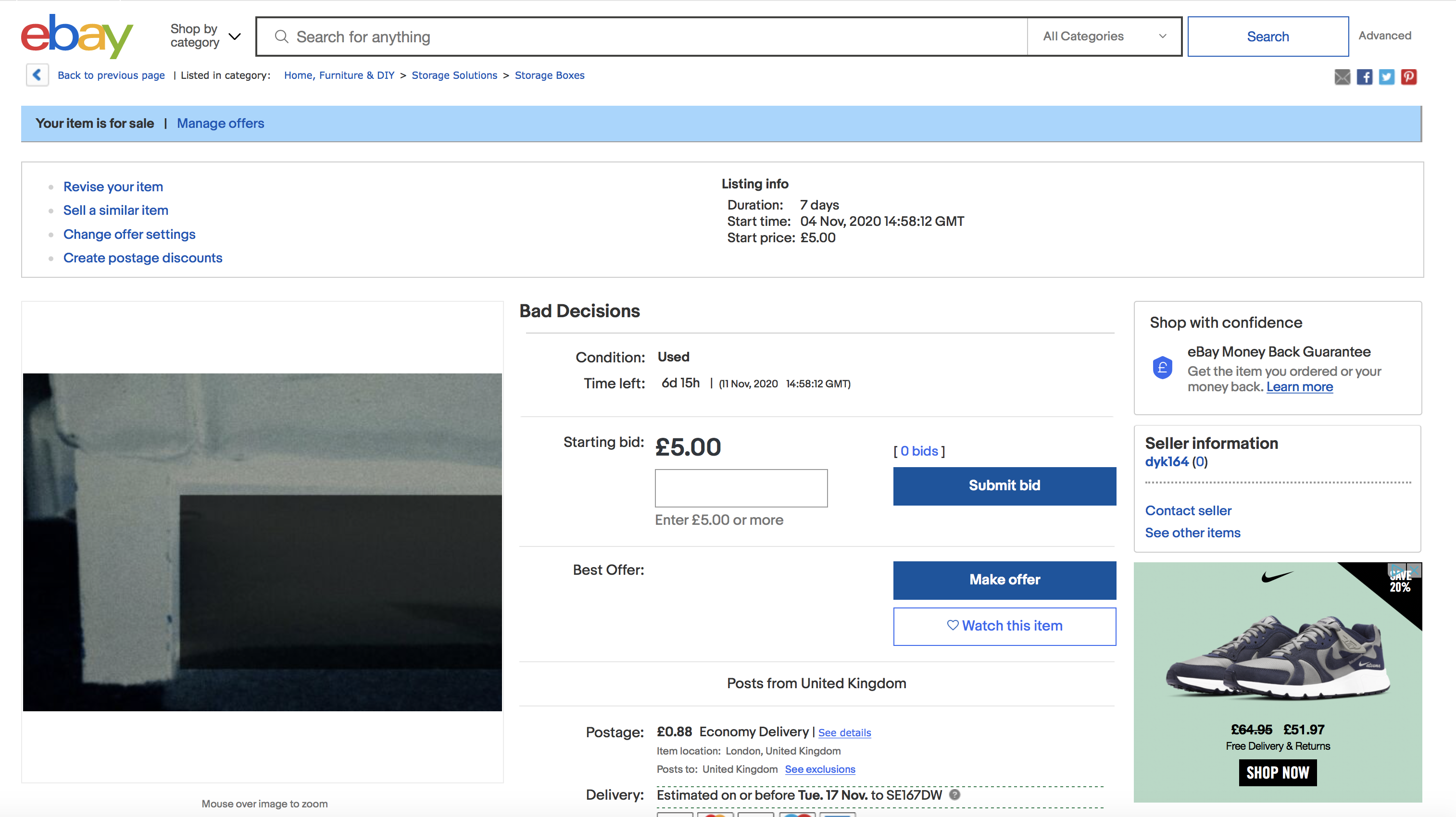Click the delivery estimate help icon
Viewport: 1456px width, 817px height.
[x=954, y=794]
